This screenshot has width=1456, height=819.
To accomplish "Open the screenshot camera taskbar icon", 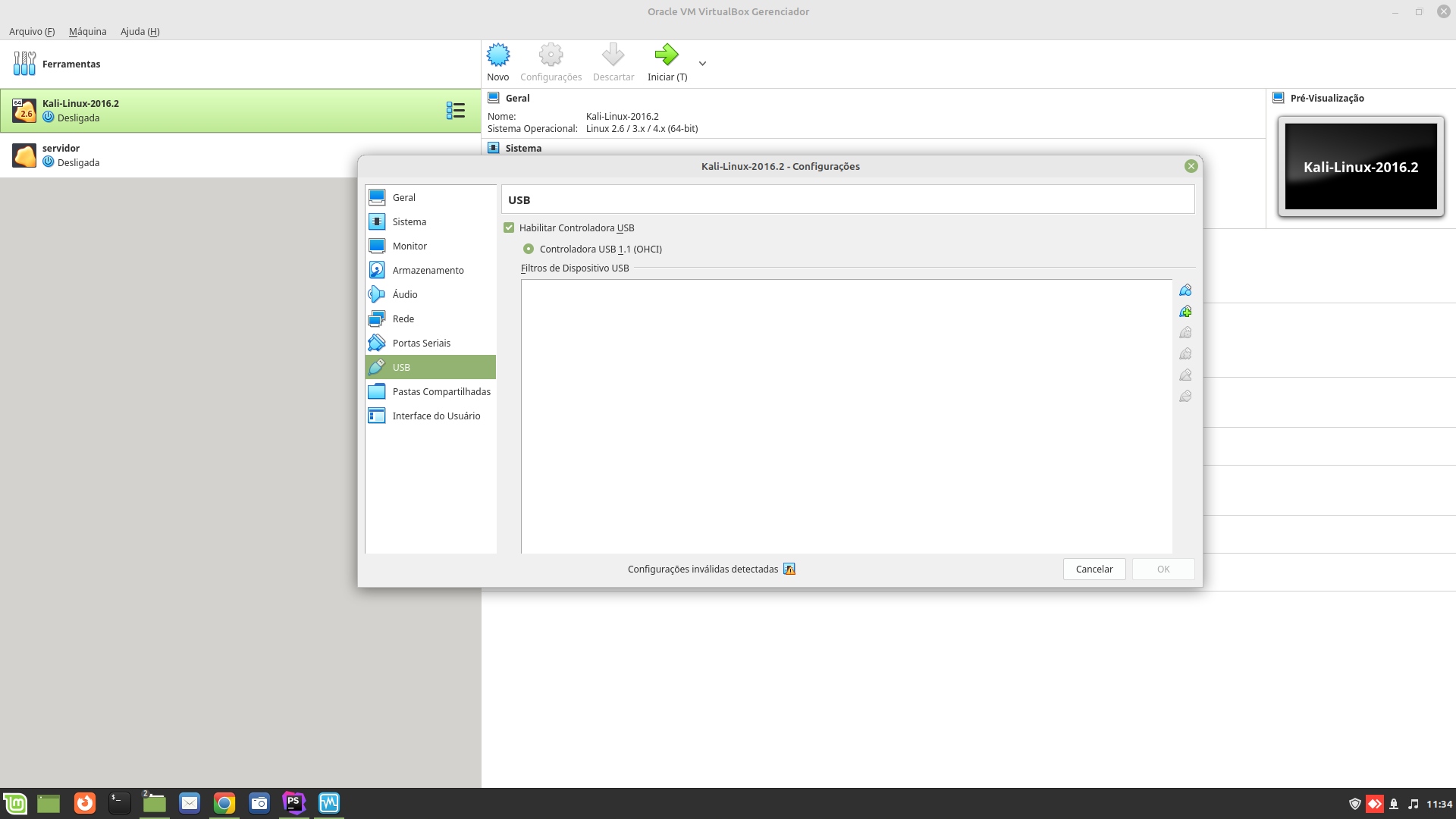I will (259, 803).
